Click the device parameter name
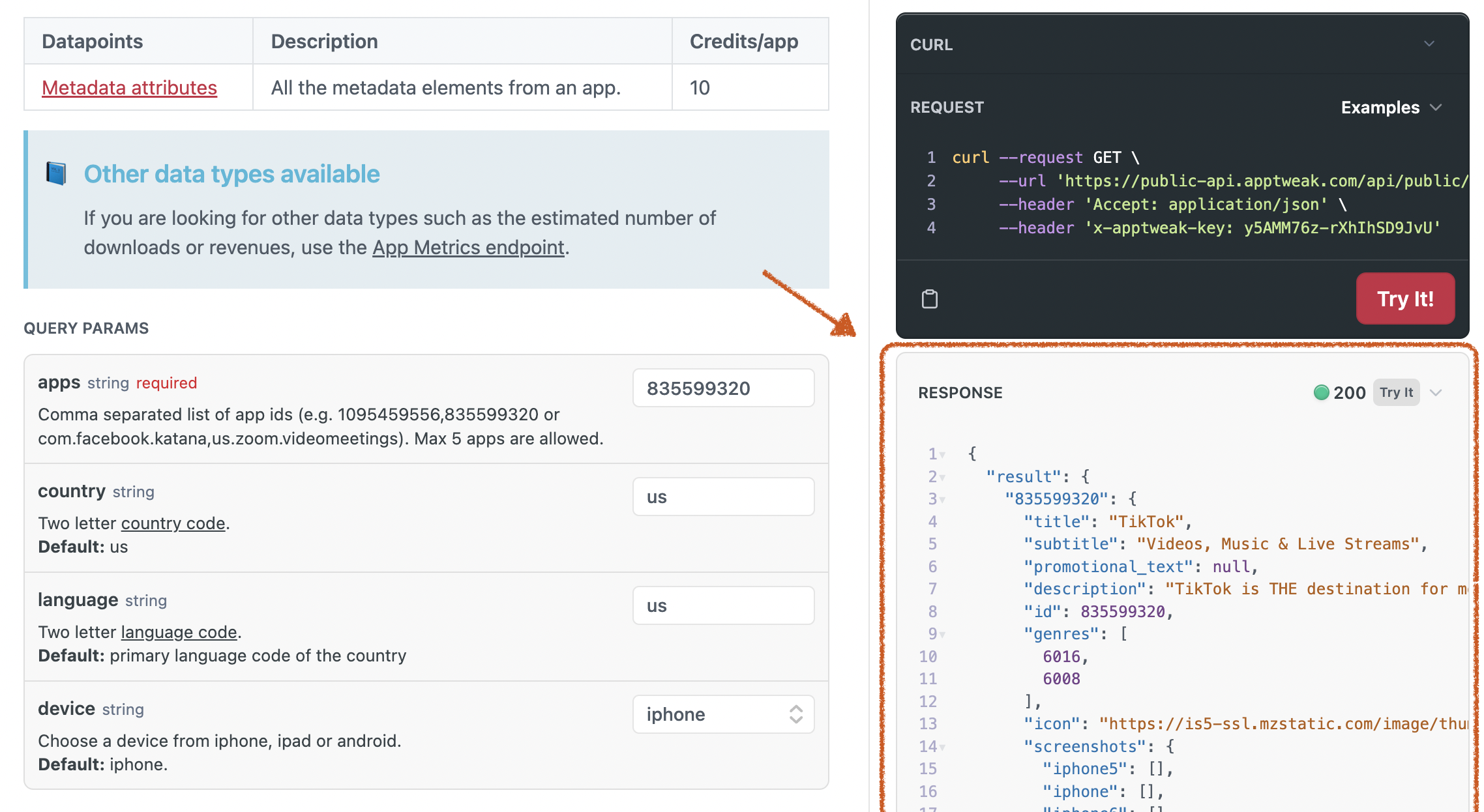This screenshot has width=1484, height=812. click(67, 708)
